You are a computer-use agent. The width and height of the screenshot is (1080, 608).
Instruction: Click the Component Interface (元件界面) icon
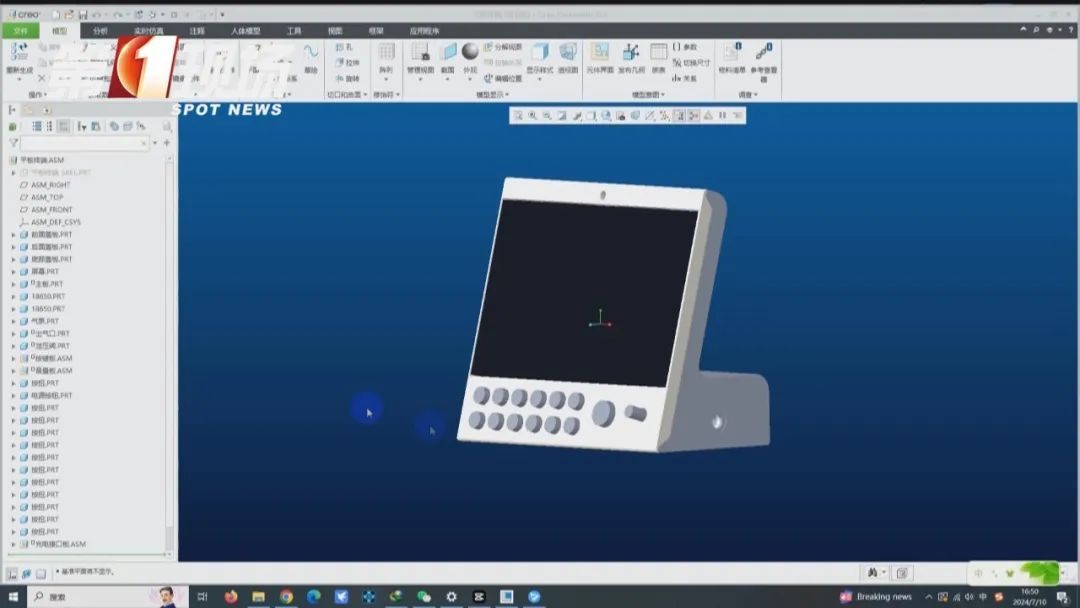tap(600, 56)
